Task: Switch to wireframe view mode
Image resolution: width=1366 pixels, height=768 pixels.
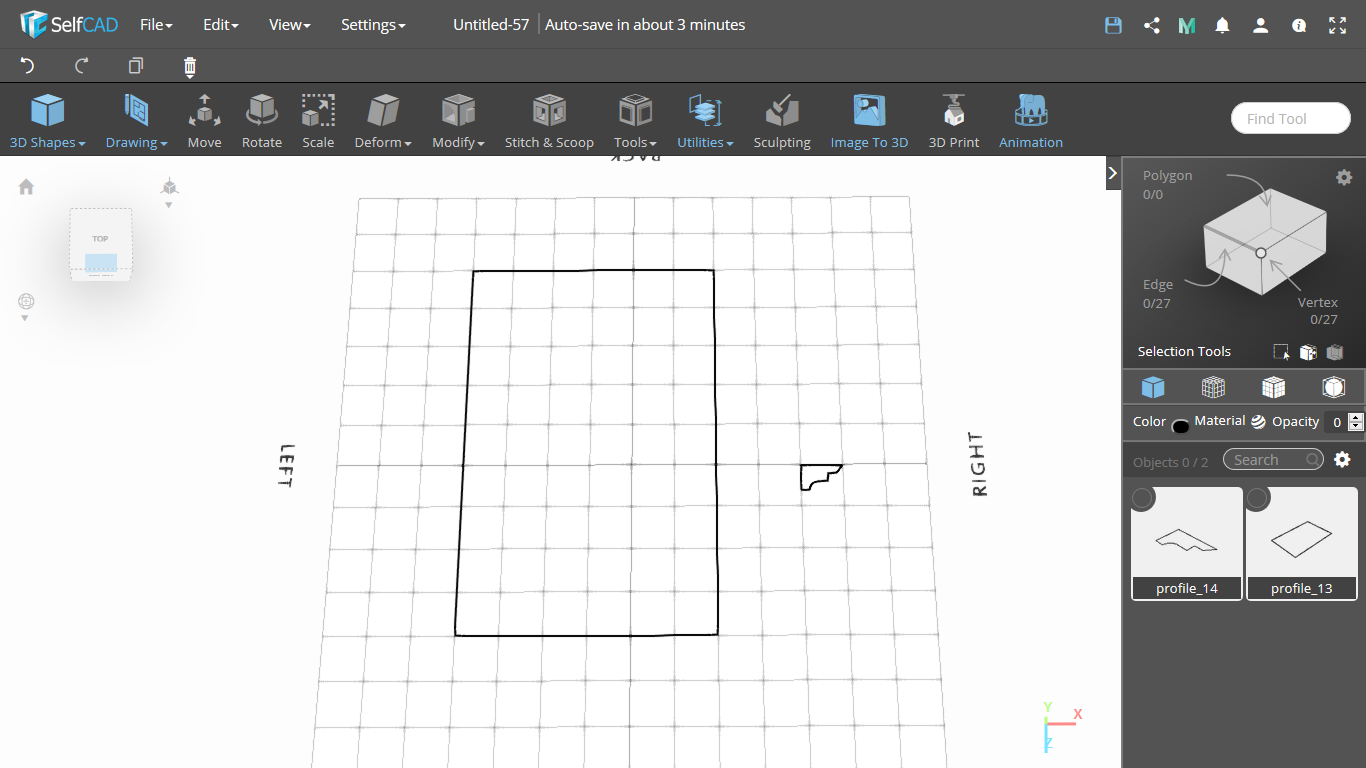Action: point(1213,387)
